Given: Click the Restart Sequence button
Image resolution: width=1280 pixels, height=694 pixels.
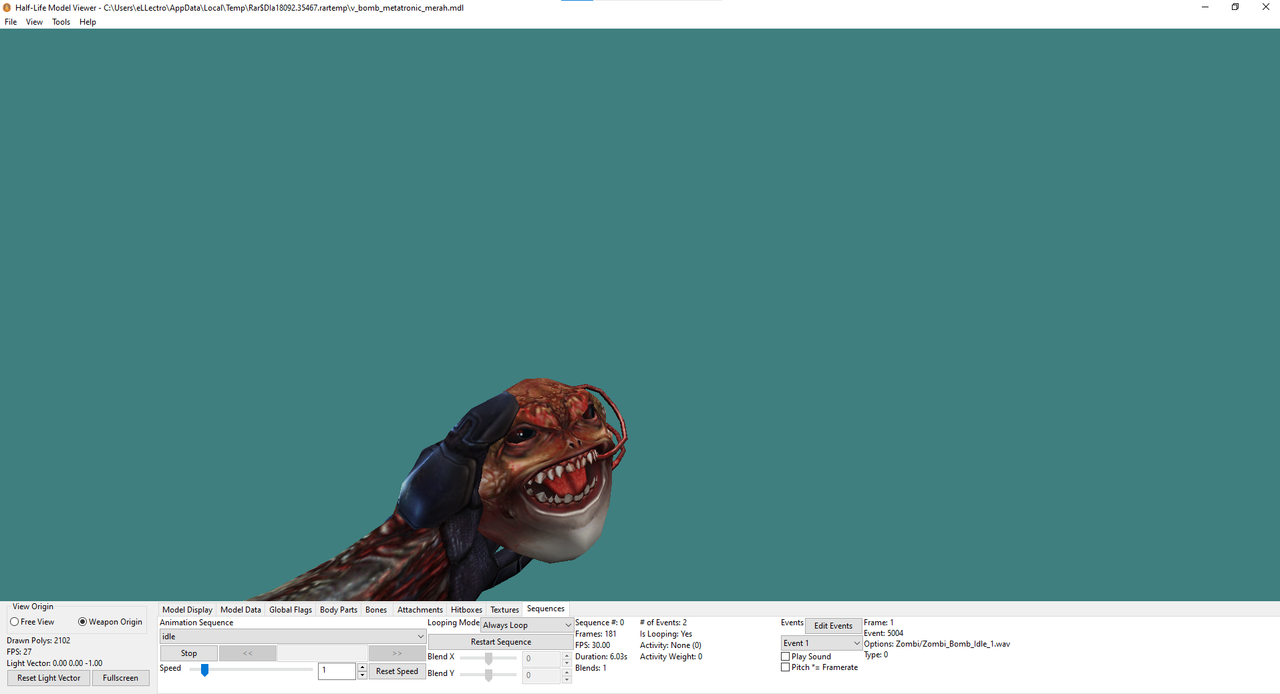Looking at the screenshot, I should click(500, 642).
